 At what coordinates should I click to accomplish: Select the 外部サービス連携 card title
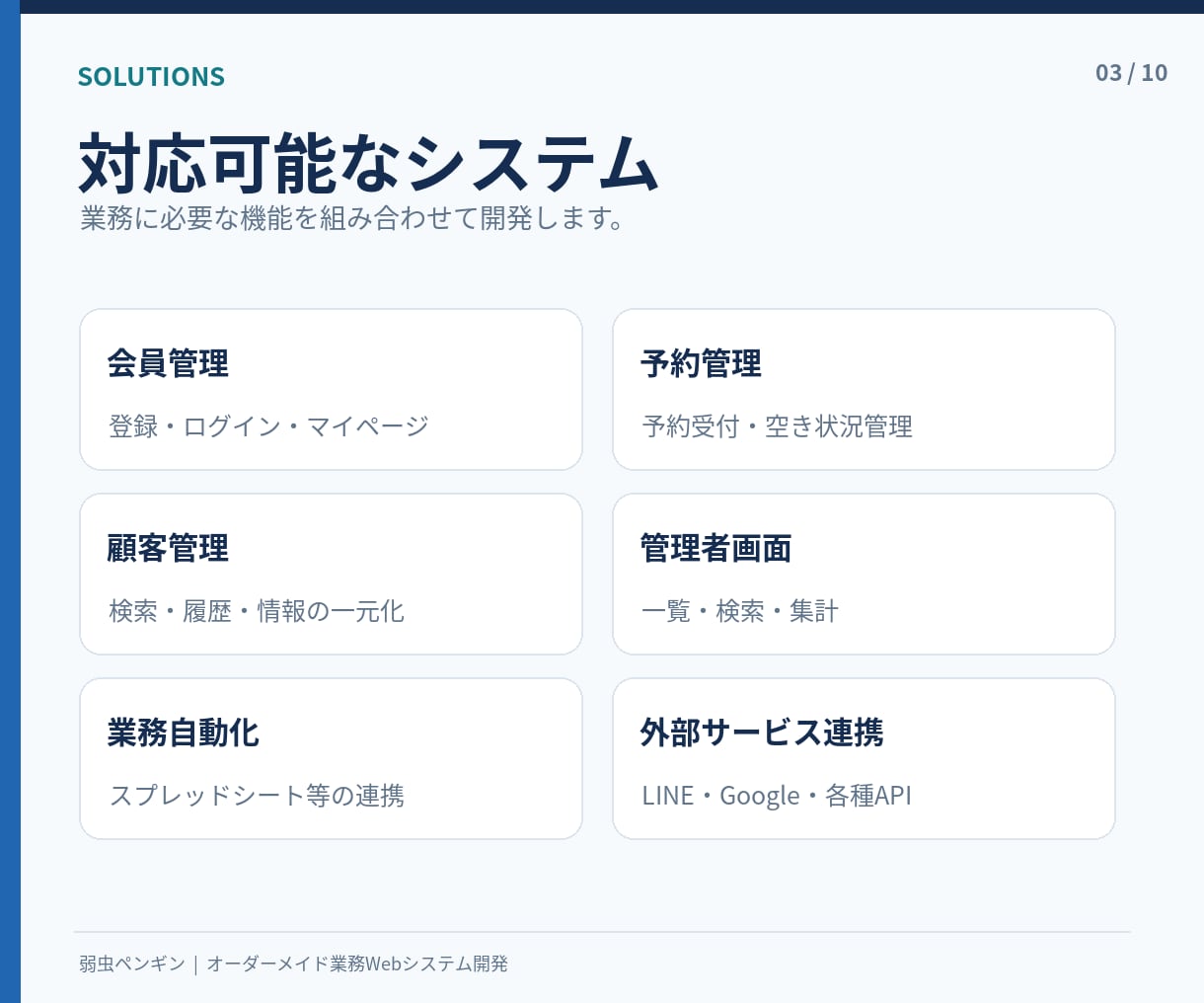[762, 733]
